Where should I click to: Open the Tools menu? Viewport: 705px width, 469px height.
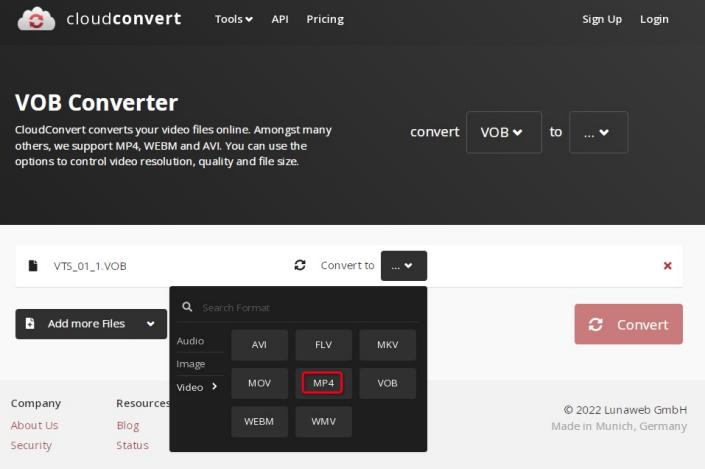pyautogui.click(x=233, y=19)
